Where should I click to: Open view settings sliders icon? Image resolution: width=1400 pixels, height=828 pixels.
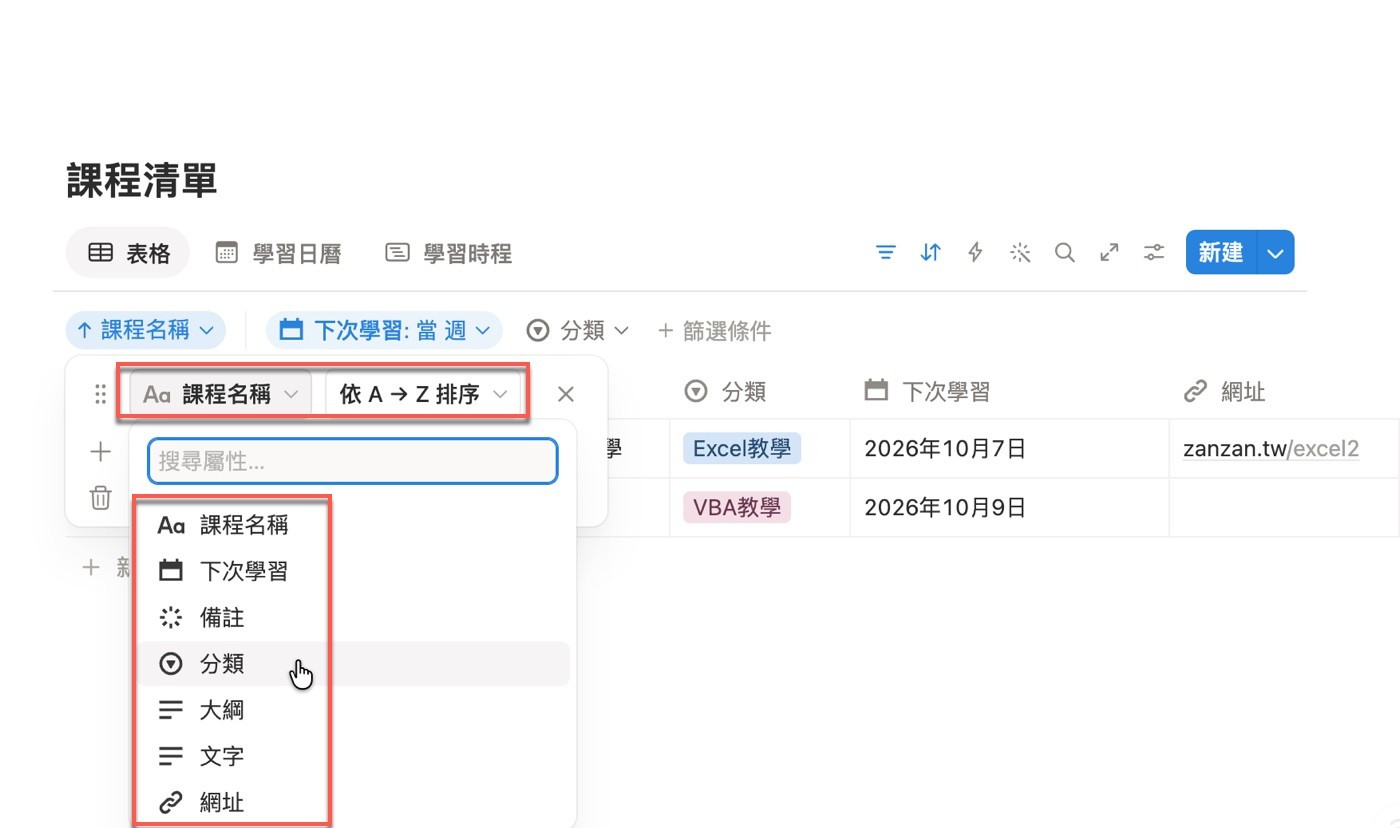1154,253
